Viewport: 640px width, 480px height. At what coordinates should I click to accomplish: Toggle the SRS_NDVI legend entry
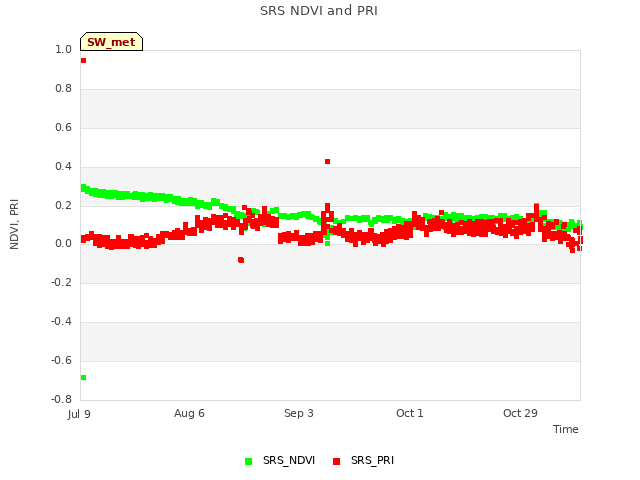(x=280, y=460)
